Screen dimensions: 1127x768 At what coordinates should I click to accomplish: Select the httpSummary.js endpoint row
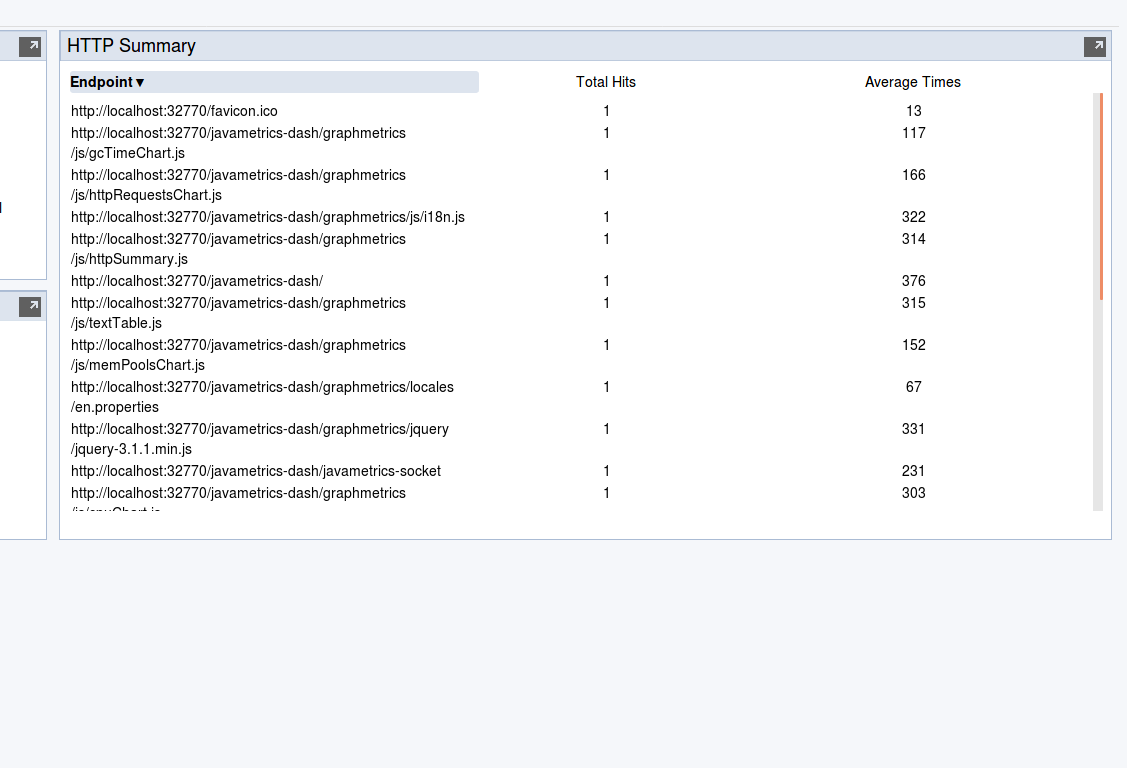237,248
